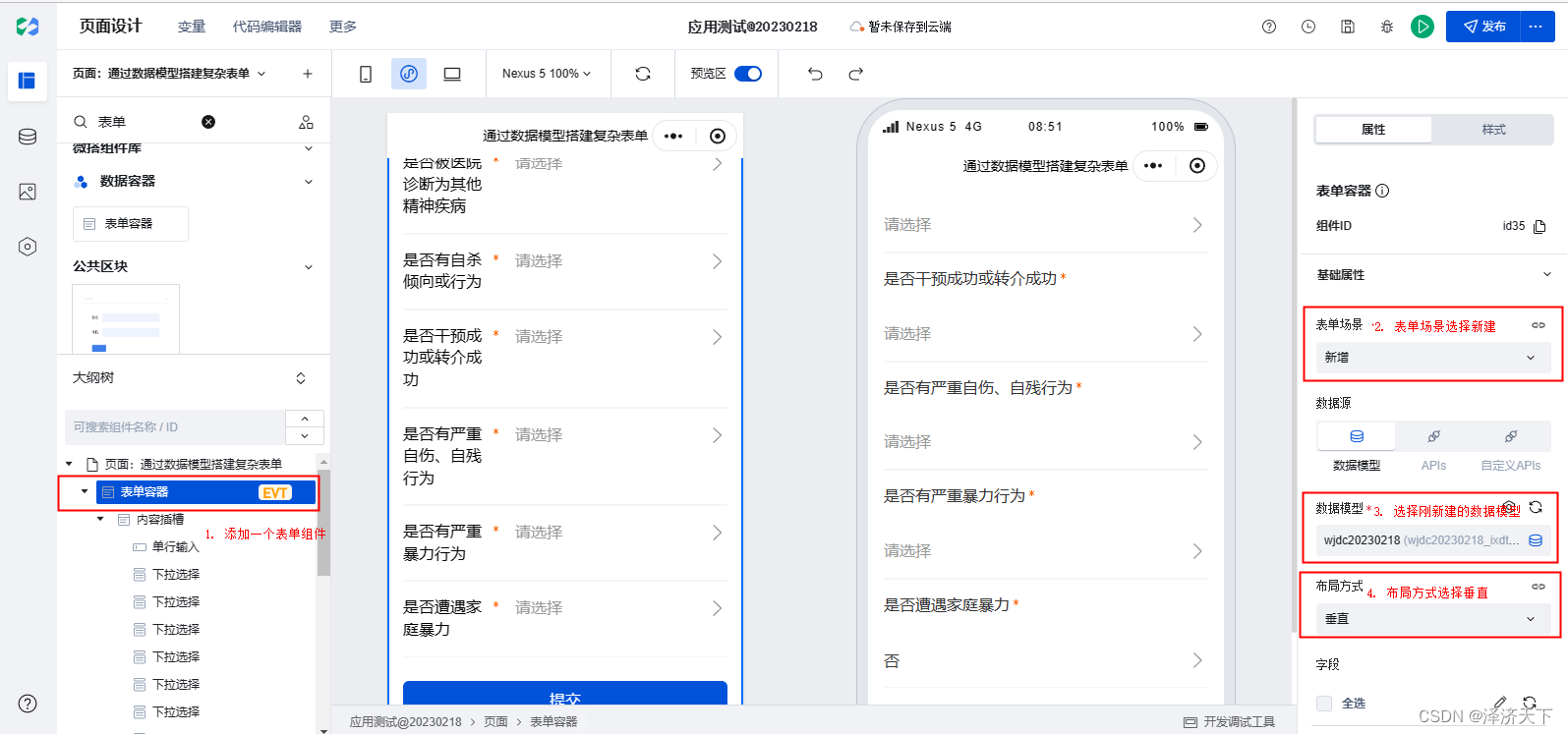The image size is (1568, 734).
Task: Switch to mobile phone device view
Action: coord(366,74)
